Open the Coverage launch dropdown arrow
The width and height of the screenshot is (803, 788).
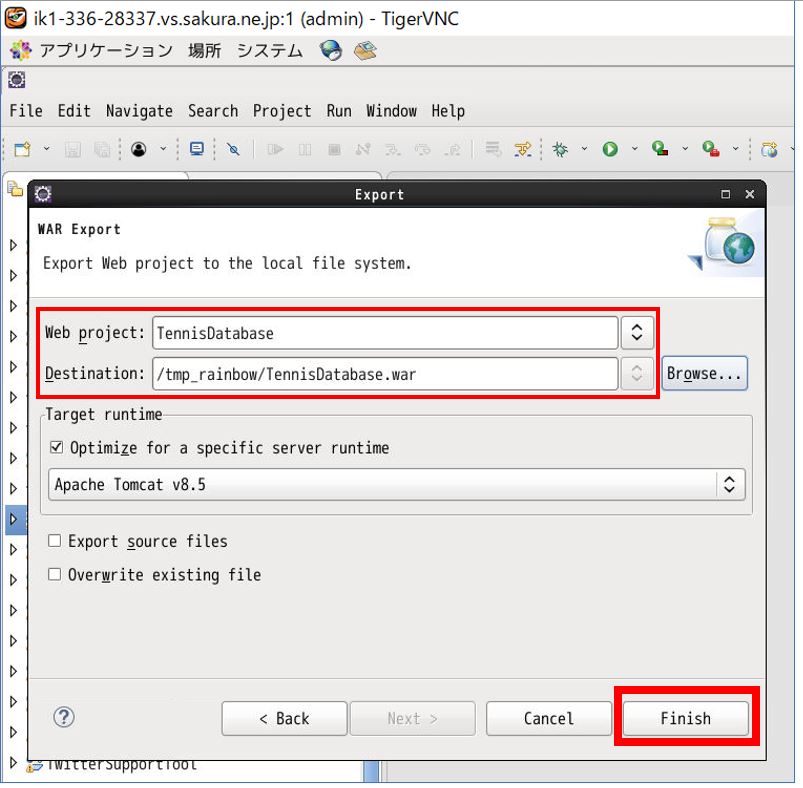[x=685, y=149]
